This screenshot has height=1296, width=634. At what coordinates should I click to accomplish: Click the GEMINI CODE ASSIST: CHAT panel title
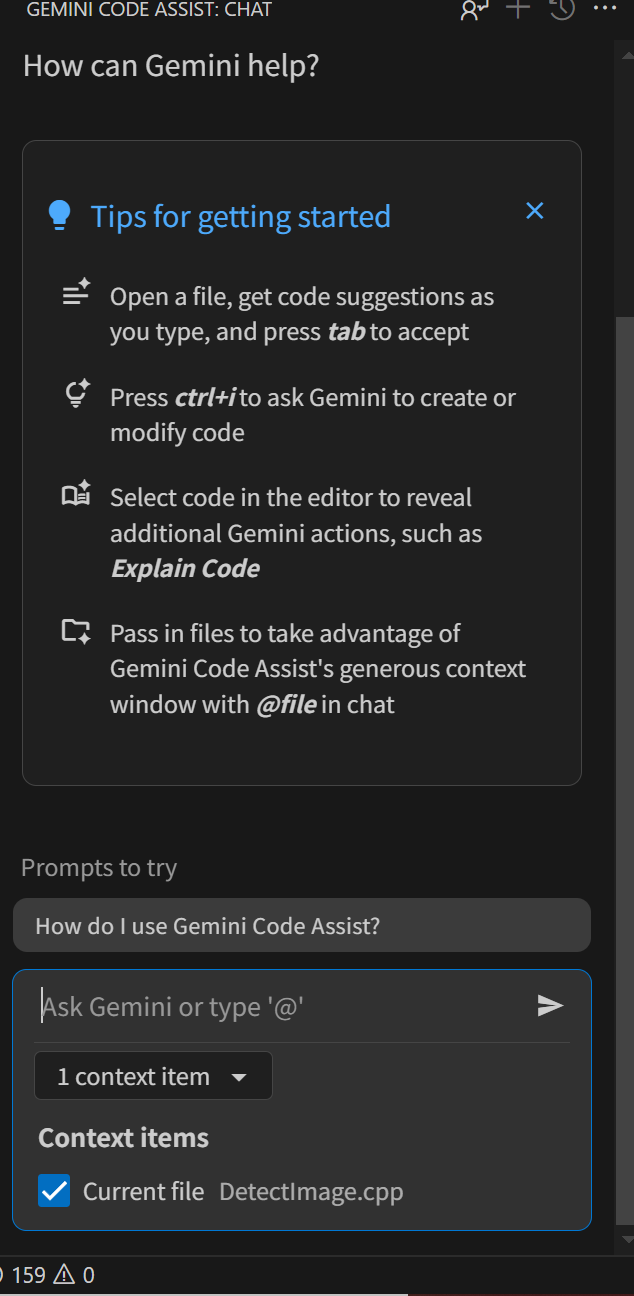click(x=149, y=10)
